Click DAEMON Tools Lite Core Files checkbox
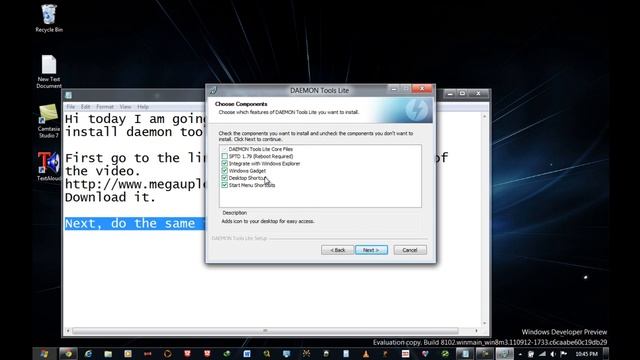Screen dimensions: 640x360 click(x=224, y=149)
